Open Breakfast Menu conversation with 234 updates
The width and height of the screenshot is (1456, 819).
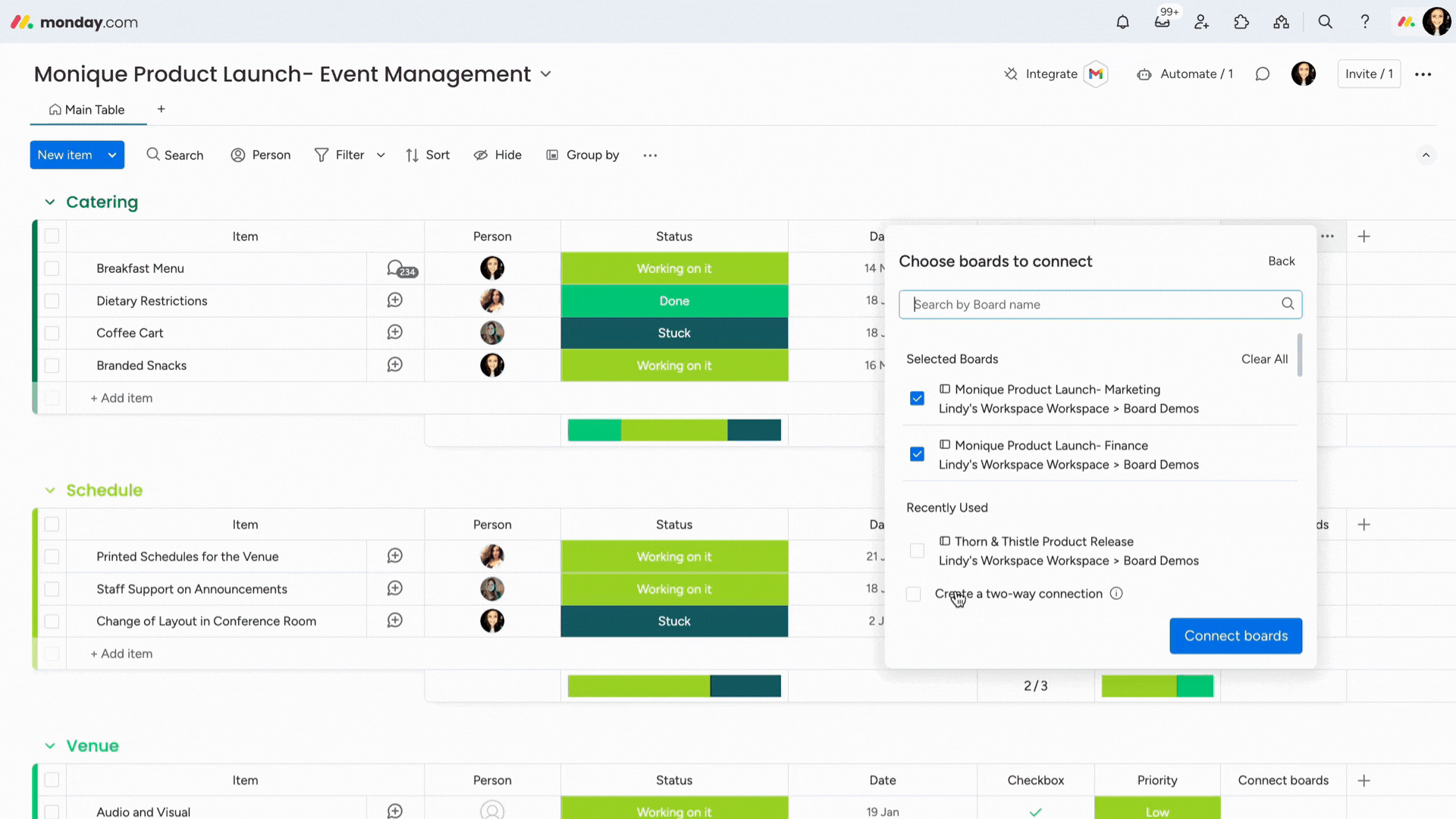[x=402, y=268]
